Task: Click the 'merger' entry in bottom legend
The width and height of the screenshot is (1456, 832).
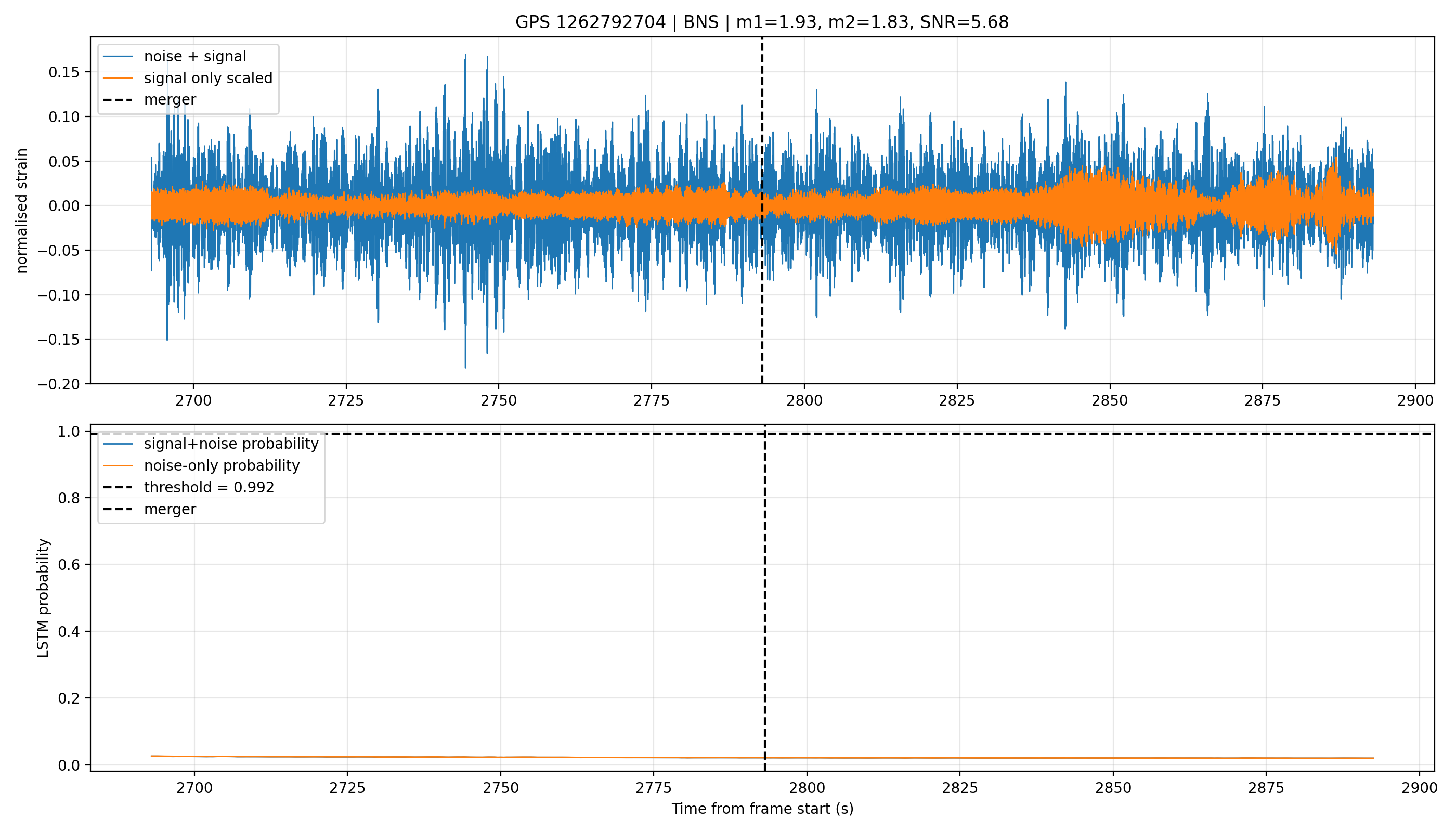Action: (150, 509)
